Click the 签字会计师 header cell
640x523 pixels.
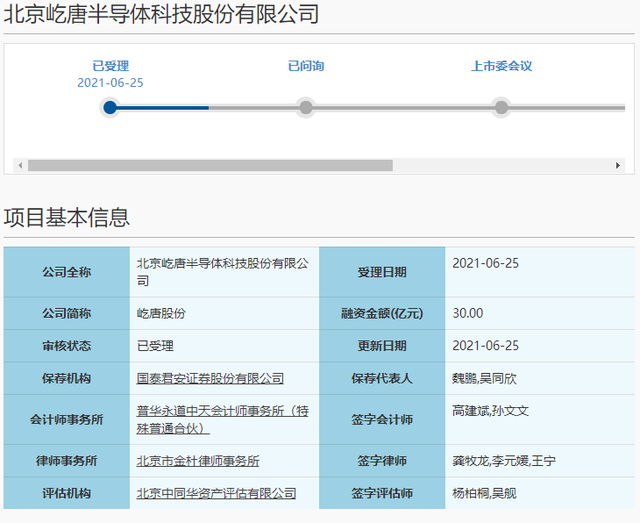[x=382, y=420]
